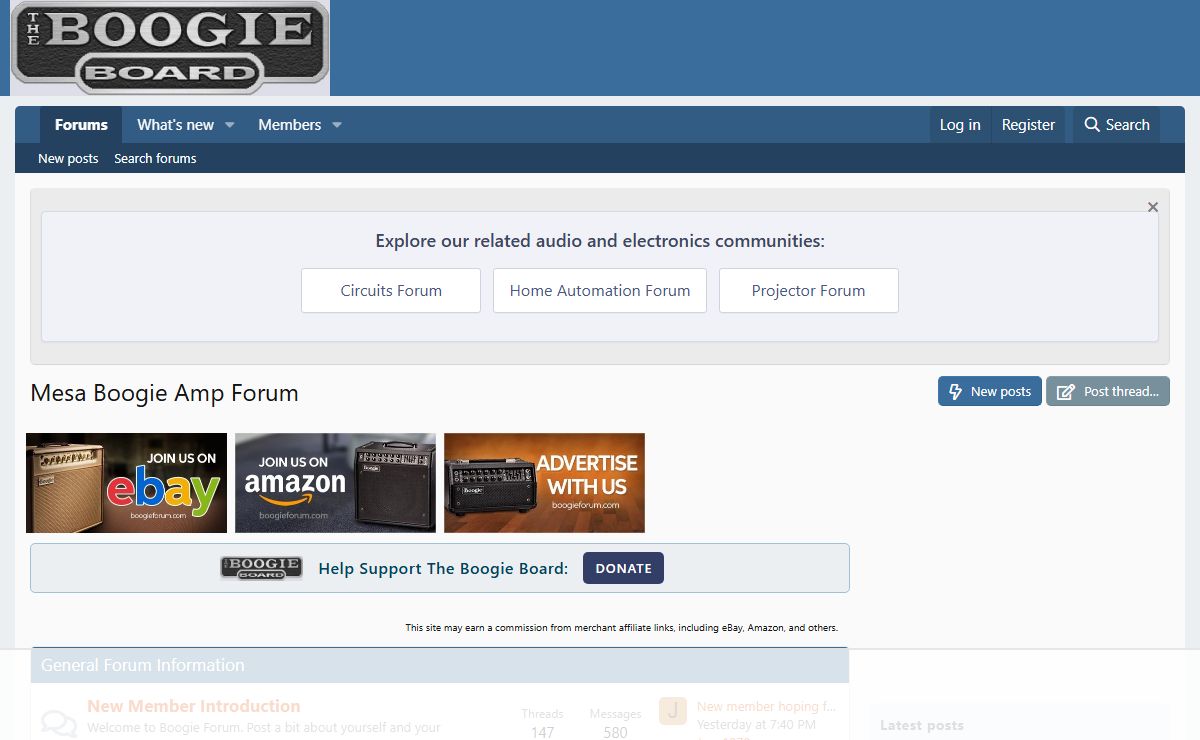Screen dimensions: 1200x740
Task: Click the Post thread button
Action: (1108, 391)
